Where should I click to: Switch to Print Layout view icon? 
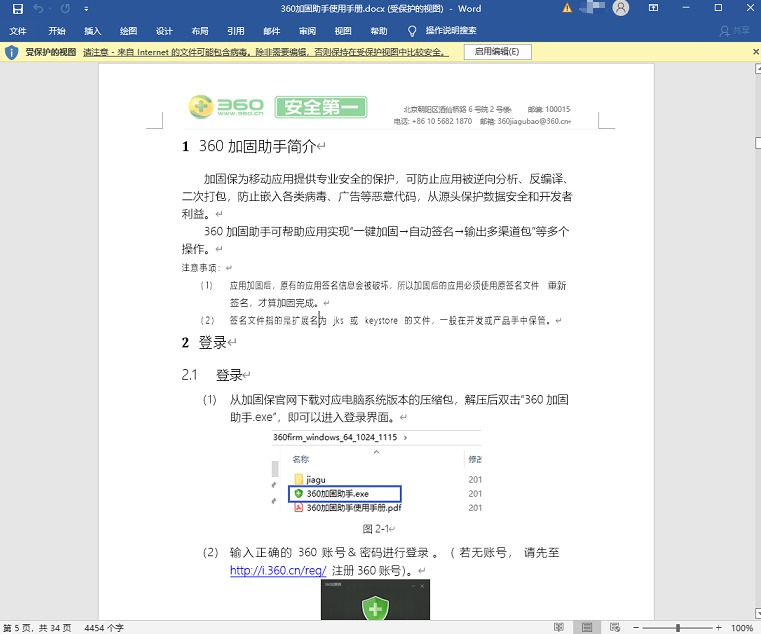click(x=587, y=627)
